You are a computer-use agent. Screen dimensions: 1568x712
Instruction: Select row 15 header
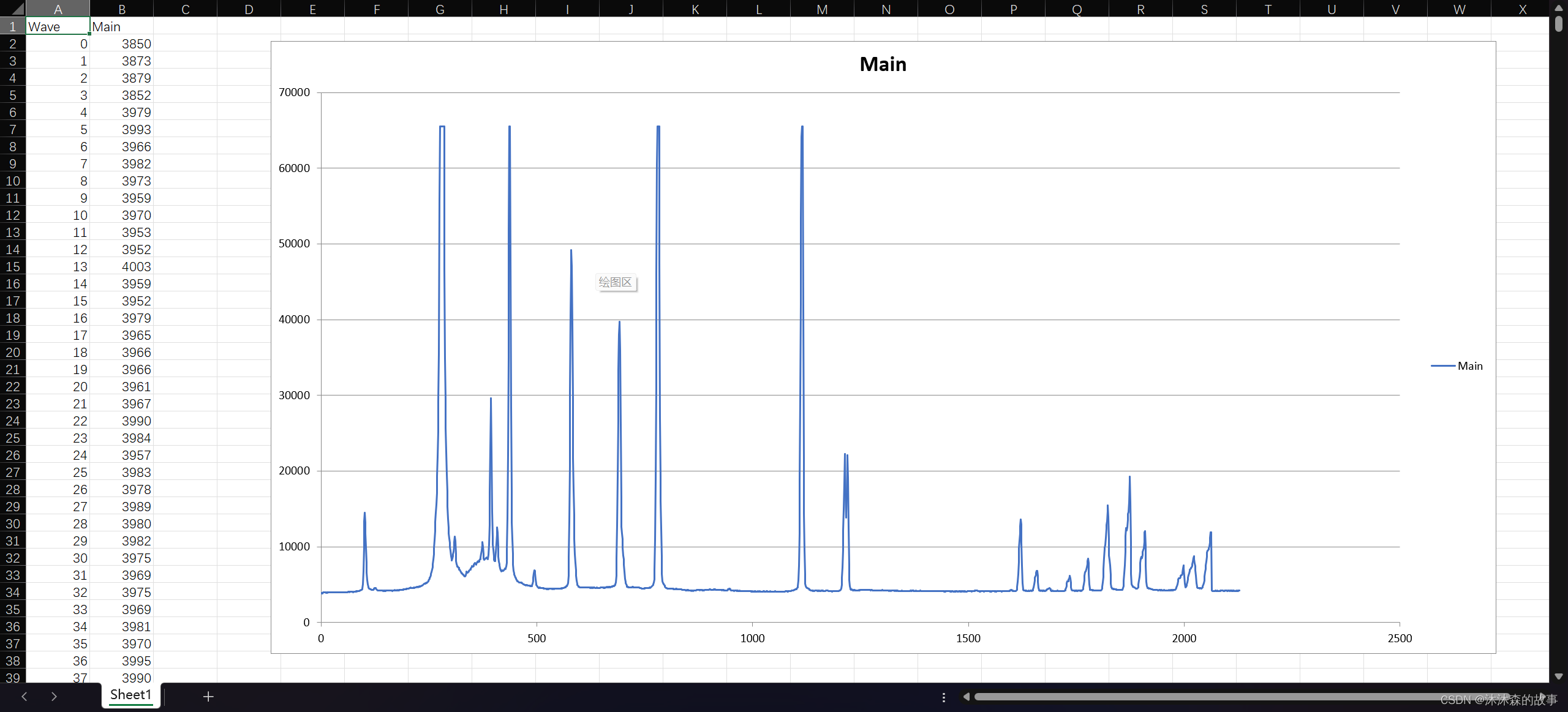pos(12,267)
